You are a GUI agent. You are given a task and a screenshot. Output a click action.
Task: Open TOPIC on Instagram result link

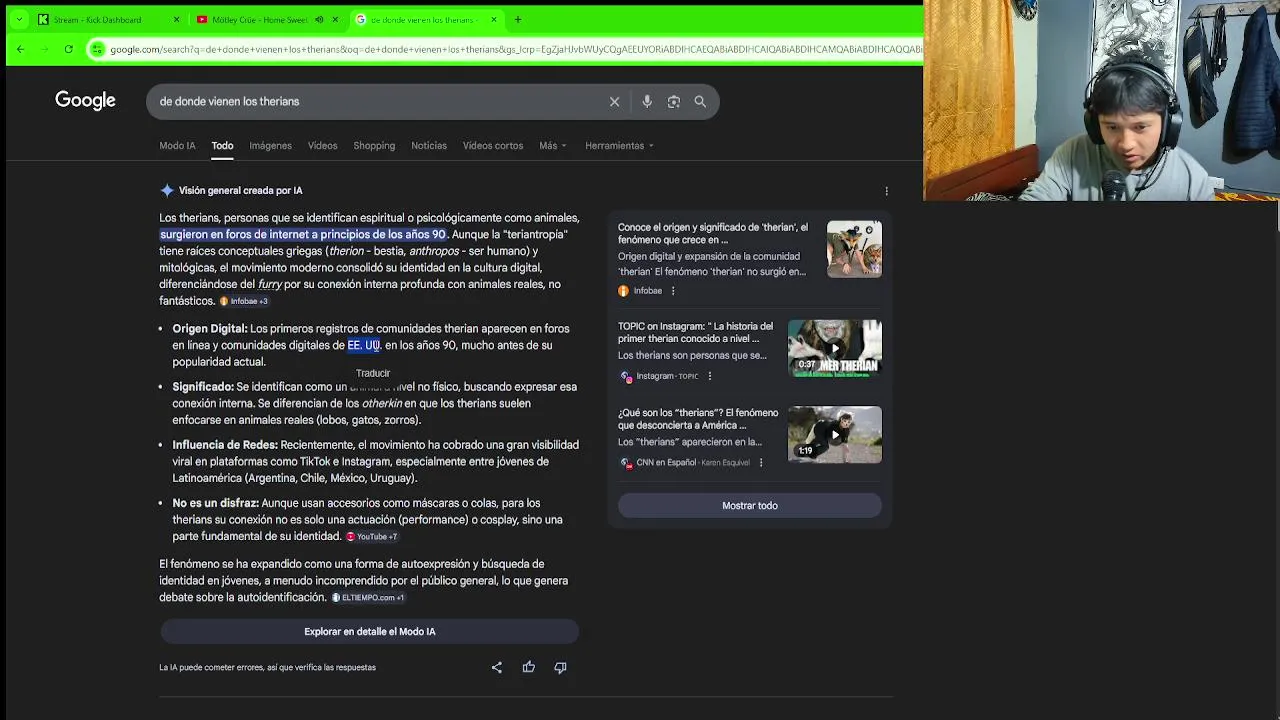pos(696,332)
